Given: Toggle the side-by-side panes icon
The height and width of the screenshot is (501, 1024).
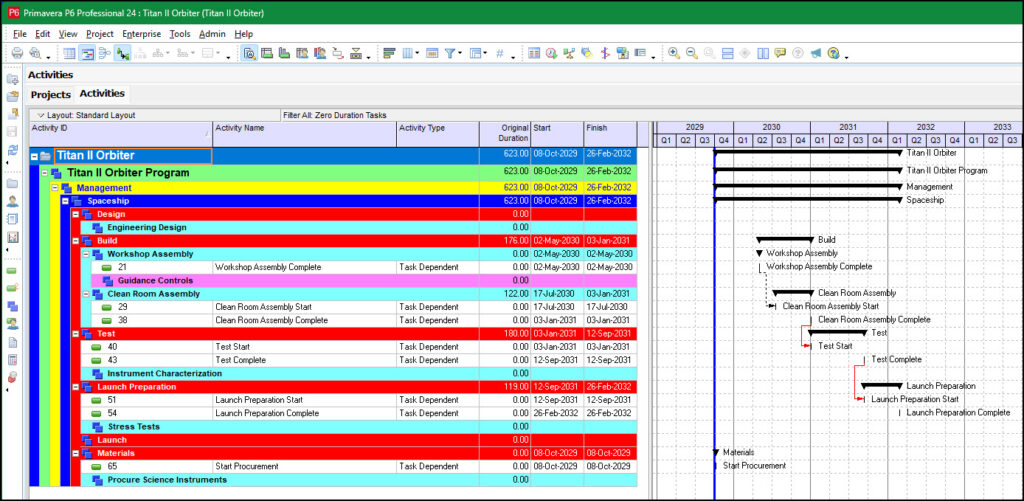Looking at the screenshot, I should [x=762, y=54].
